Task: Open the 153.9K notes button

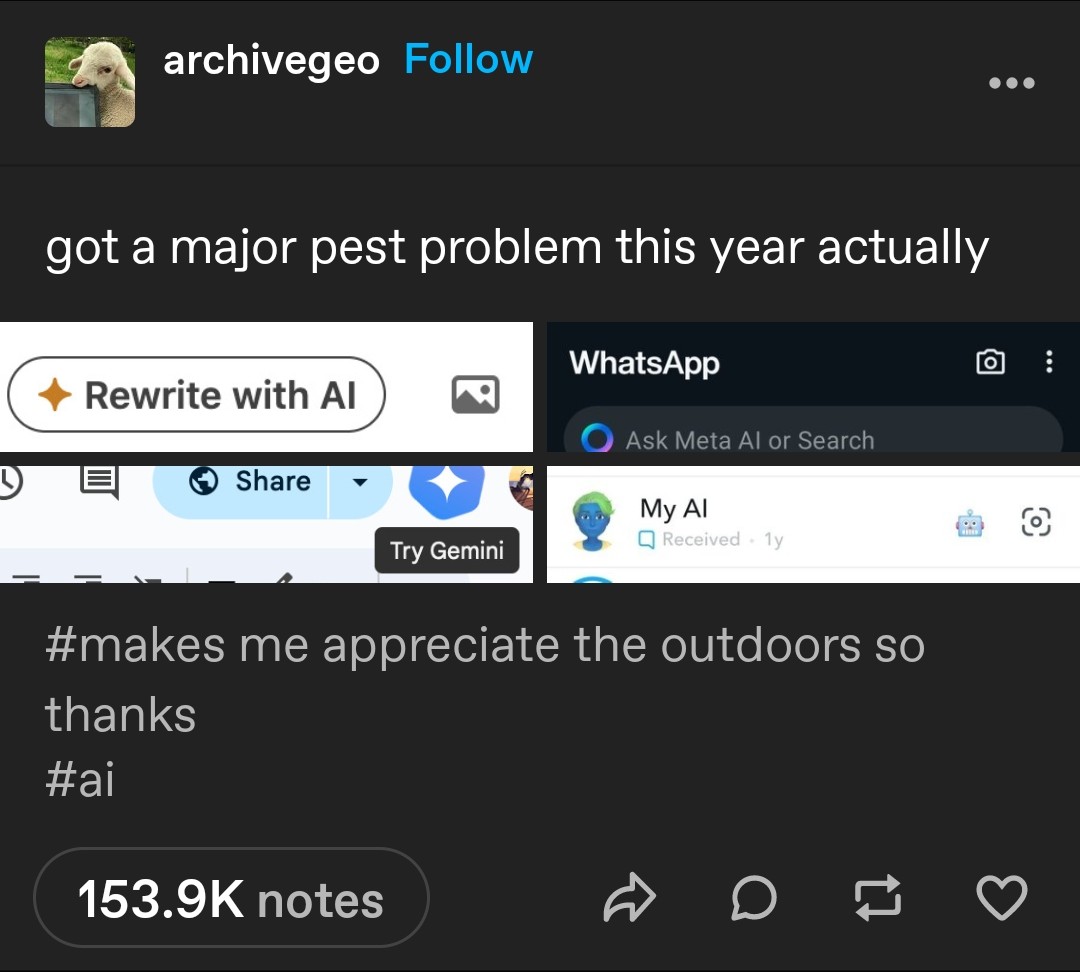Action: 231,898
